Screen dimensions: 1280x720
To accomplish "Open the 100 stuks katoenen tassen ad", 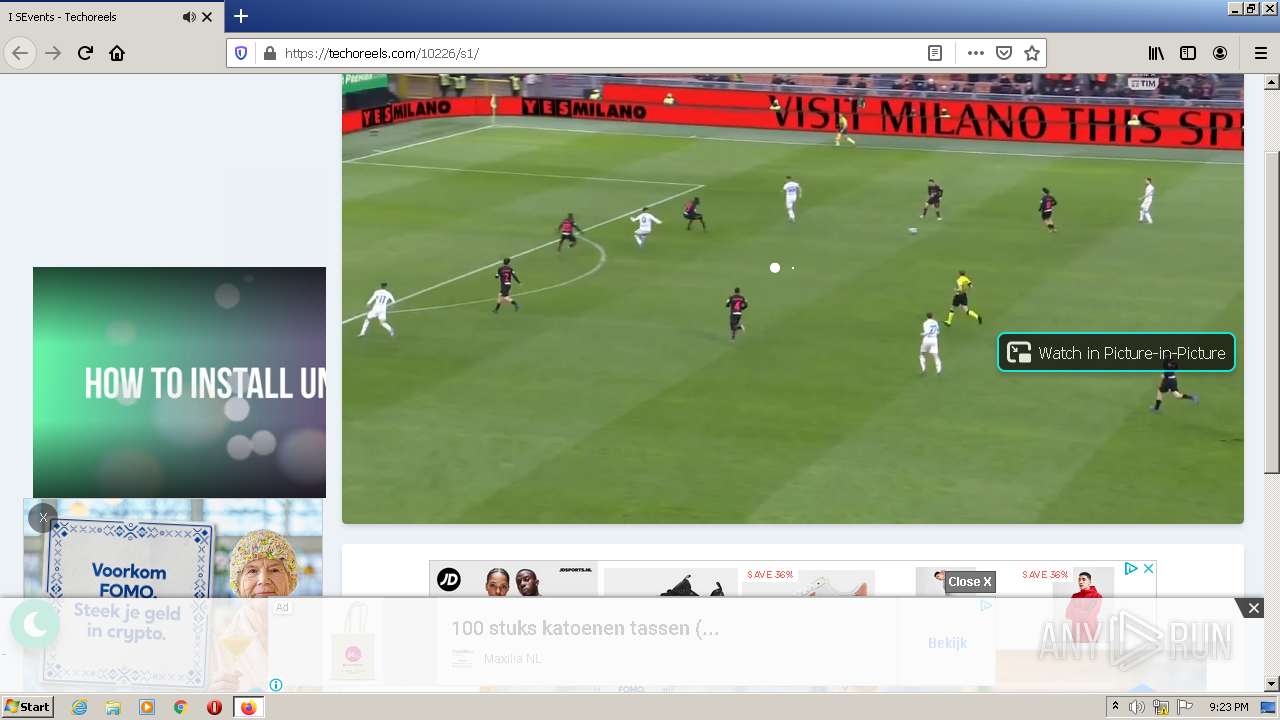I will click(584, 628).
